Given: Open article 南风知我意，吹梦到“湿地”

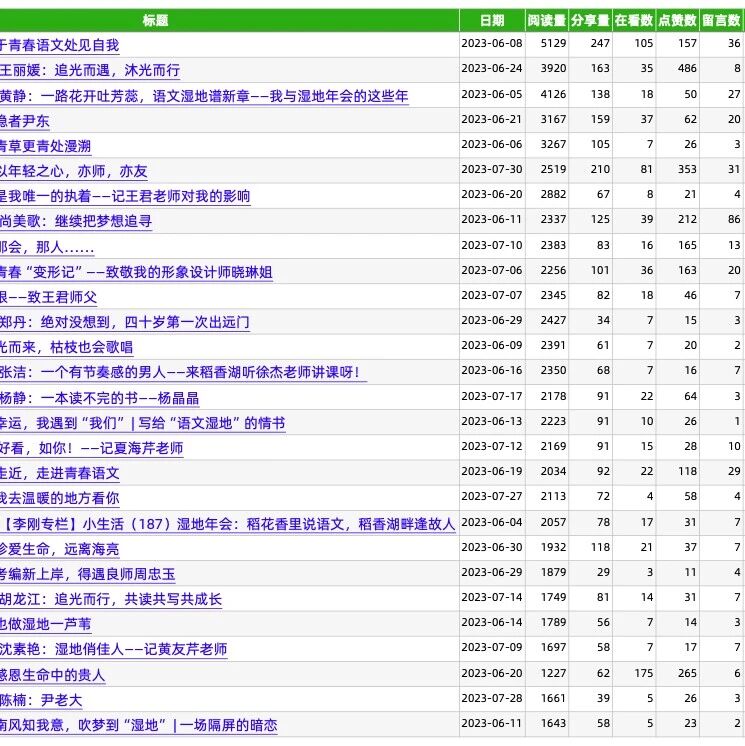Looking at the screenshot, I should coord(138,725).
